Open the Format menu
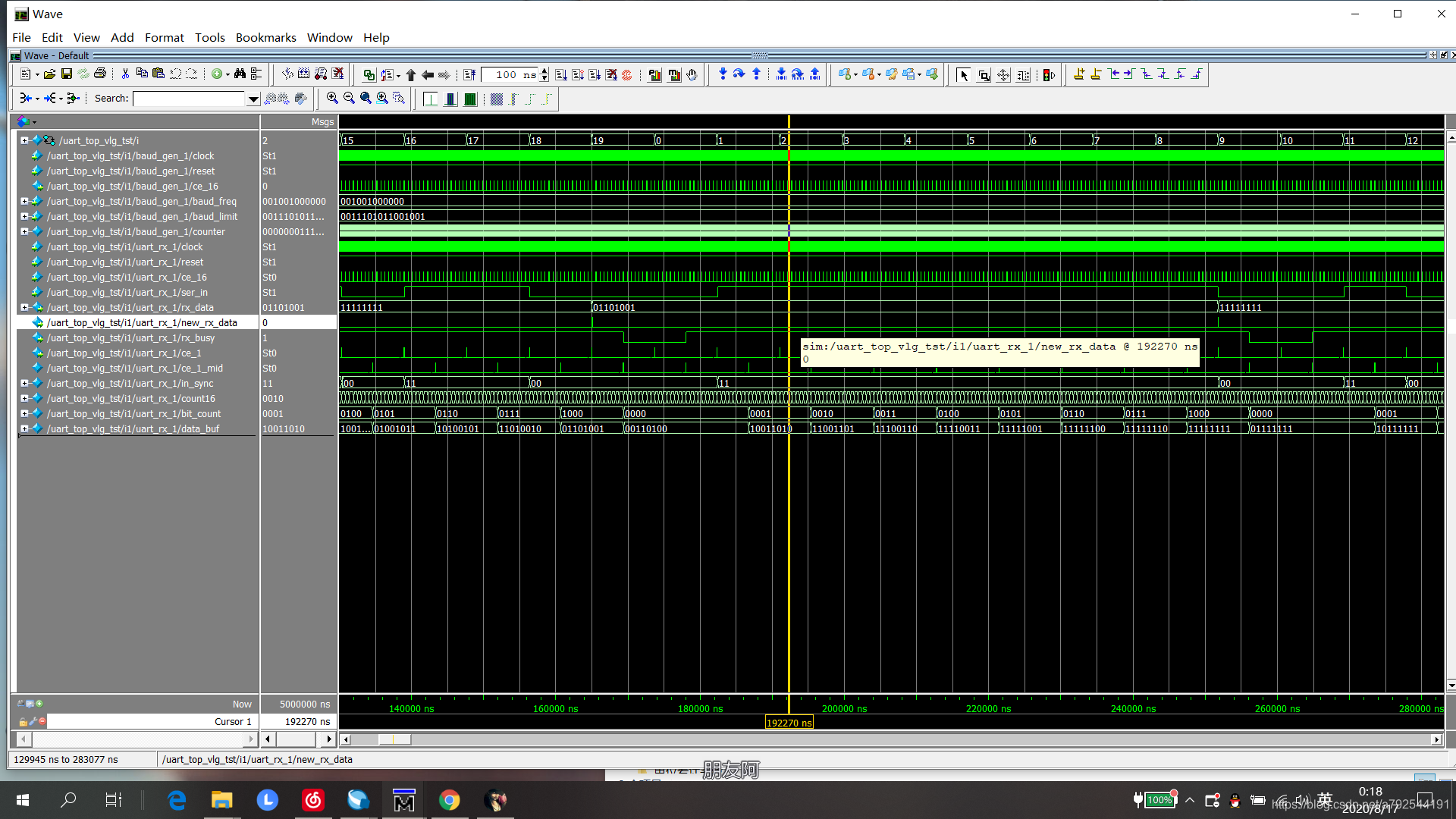Viewport: 1456px width, 819px height. coord(163,37)
